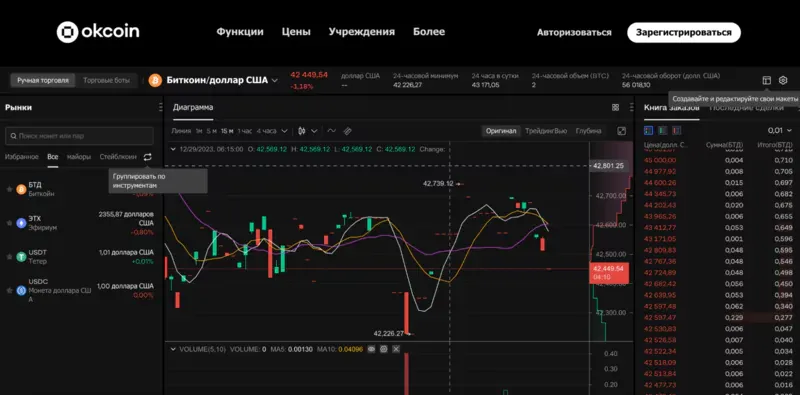Screen dimensions: 800x395
Task: Favorite БТД with star
Action: 9,189
